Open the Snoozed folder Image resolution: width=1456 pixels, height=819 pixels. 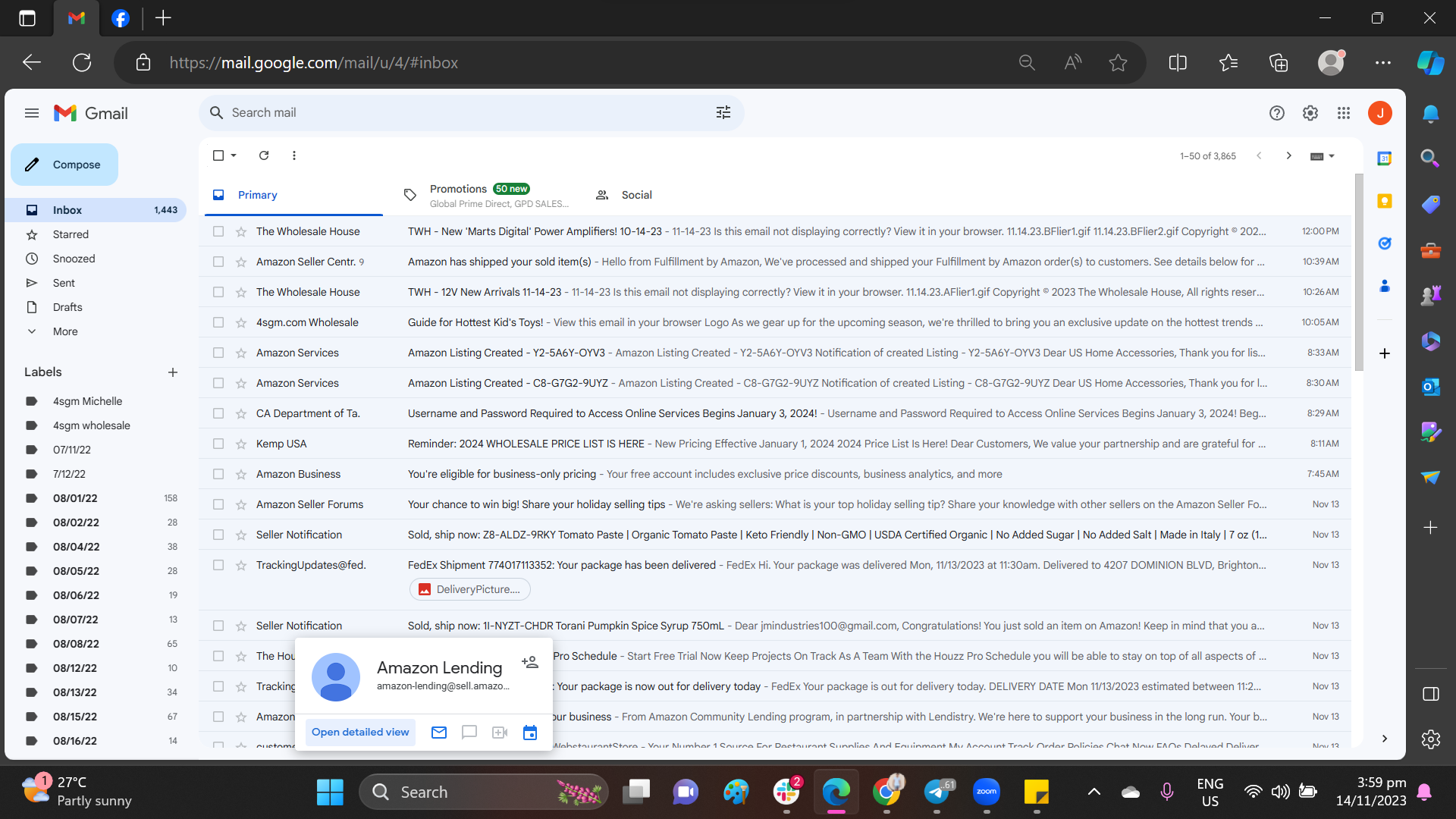tap(96, 259)
